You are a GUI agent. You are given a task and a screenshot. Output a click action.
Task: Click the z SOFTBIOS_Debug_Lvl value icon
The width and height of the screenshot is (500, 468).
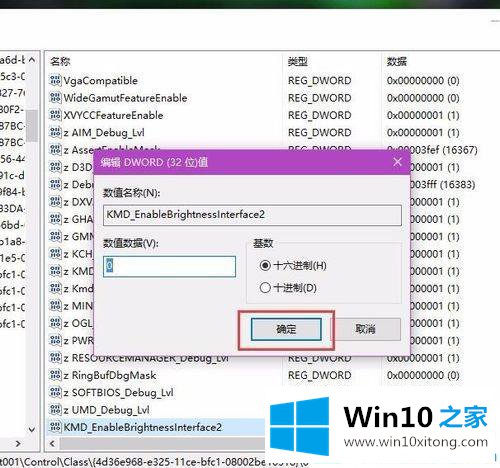click(55, 392)
